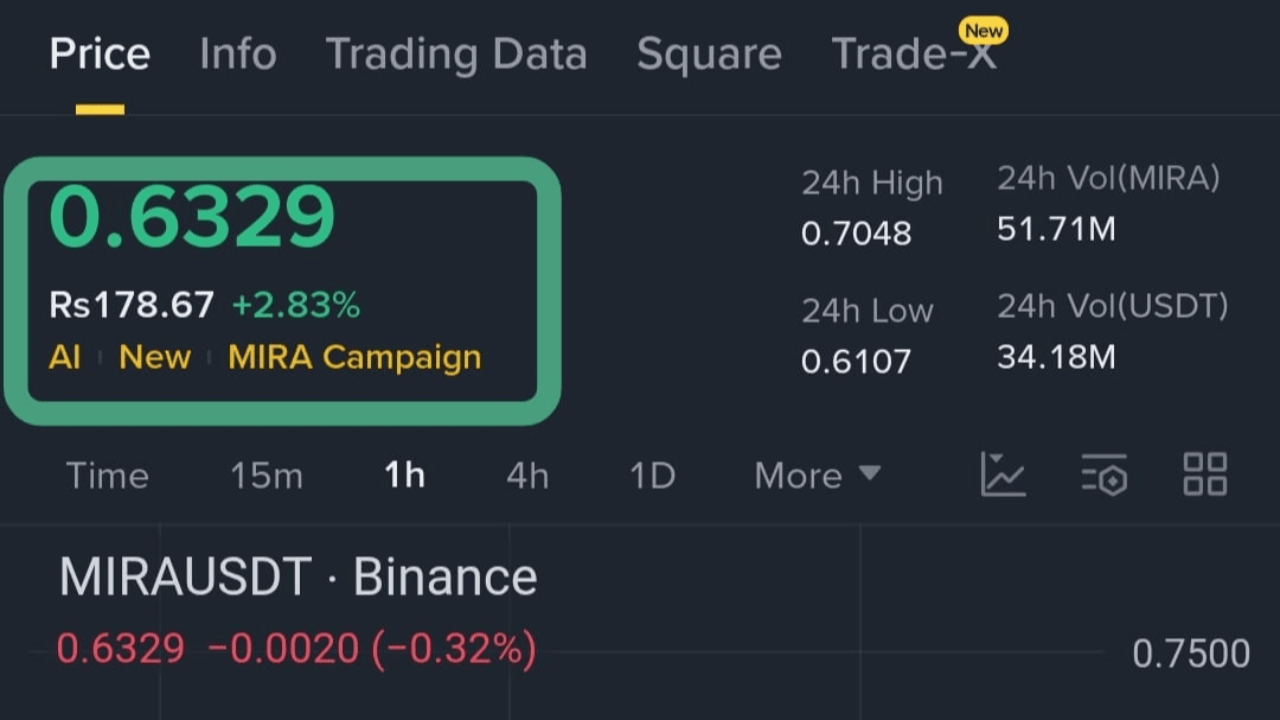Open the chart indicators icon
Image resolution: width=1280 pixels, height=720 pixels.
pyautogui.click(x=1003, y=475)
